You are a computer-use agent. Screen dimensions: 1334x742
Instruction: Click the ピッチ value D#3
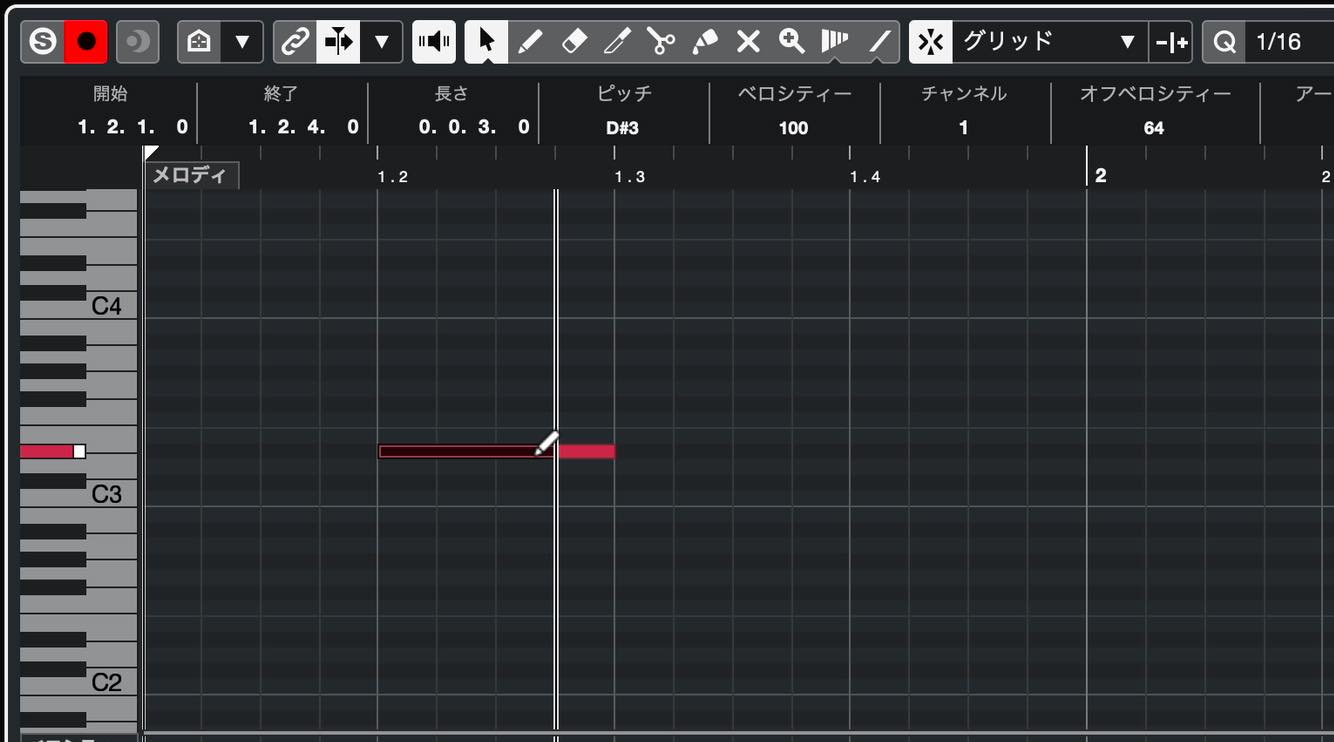click(x=622, y=128)
